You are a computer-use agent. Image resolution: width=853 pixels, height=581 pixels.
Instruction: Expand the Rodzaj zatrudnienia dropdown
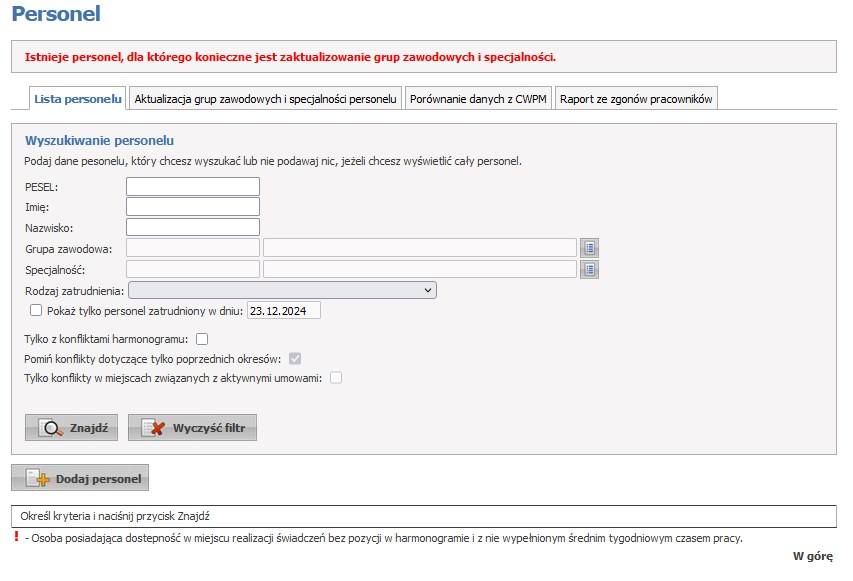[282, 290]
